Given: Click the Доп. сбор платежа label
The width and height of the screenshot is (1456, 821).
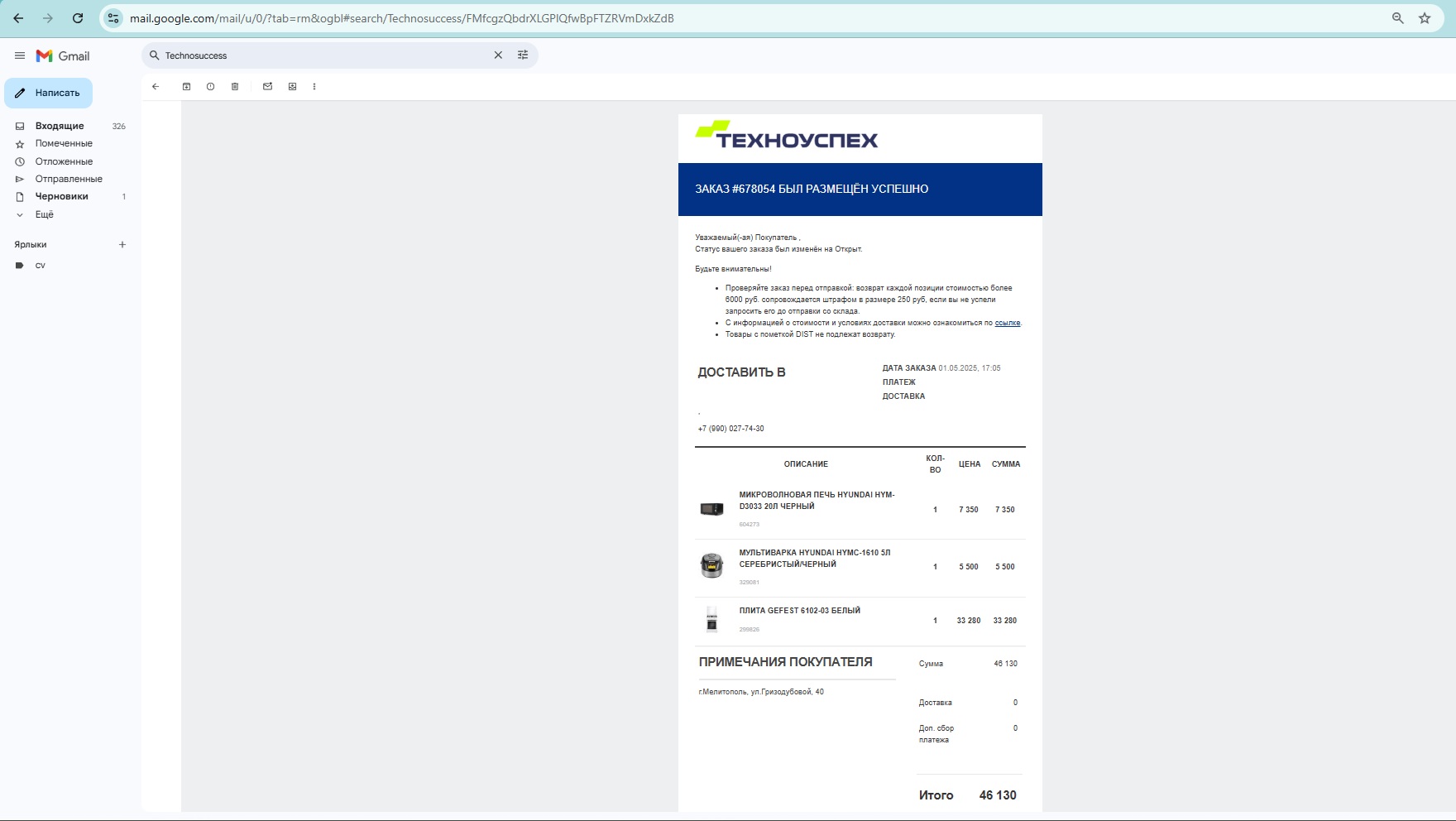Looking at the screenshot, I should point(936,734).
